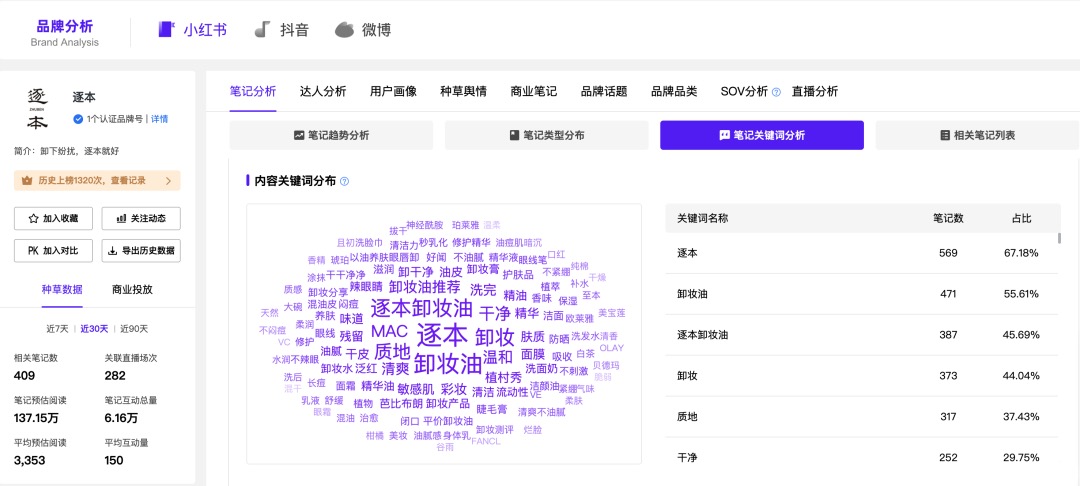Viewport: 1080px width, 486px height.
Task: Open the 笔记趋势分析 section
Action: pyautogui.click(x=331, y=136)
